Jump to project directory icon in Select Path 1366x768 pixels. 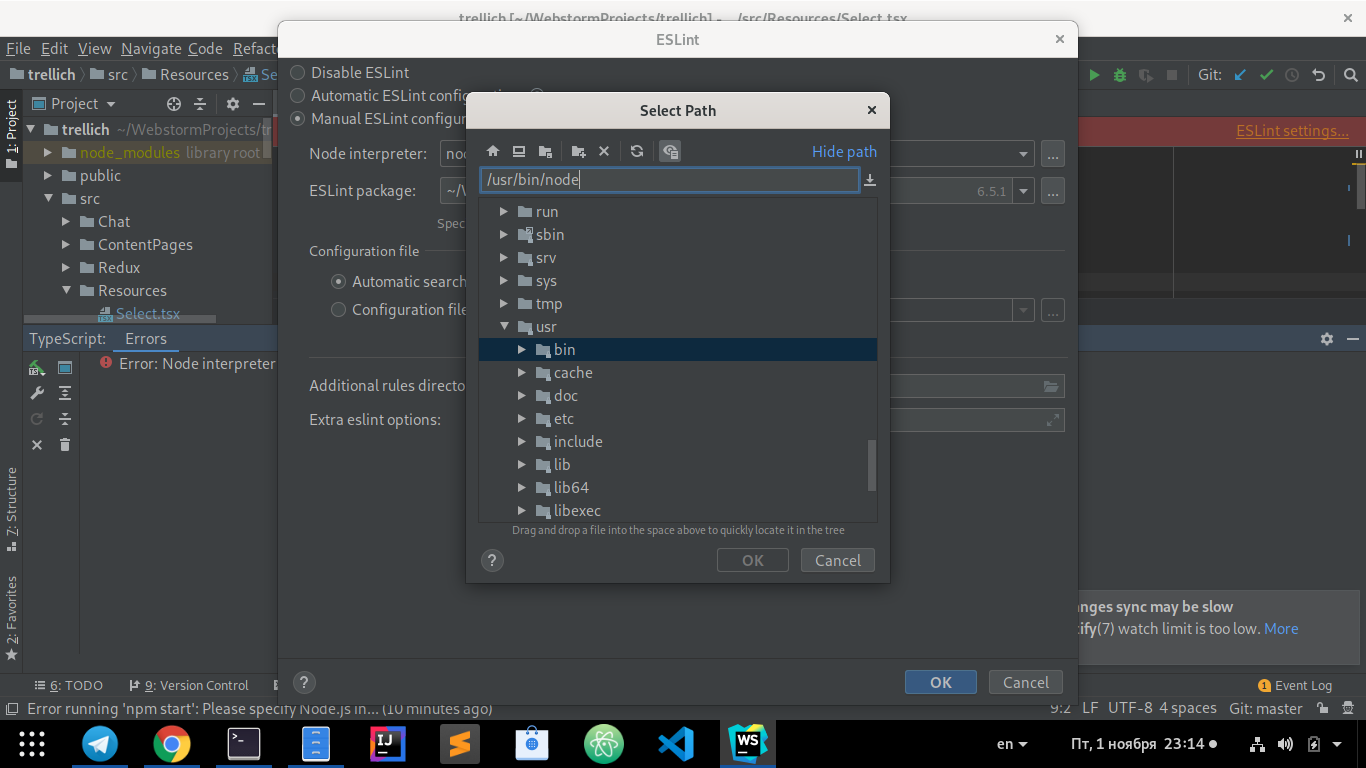(x=545, y=151)
